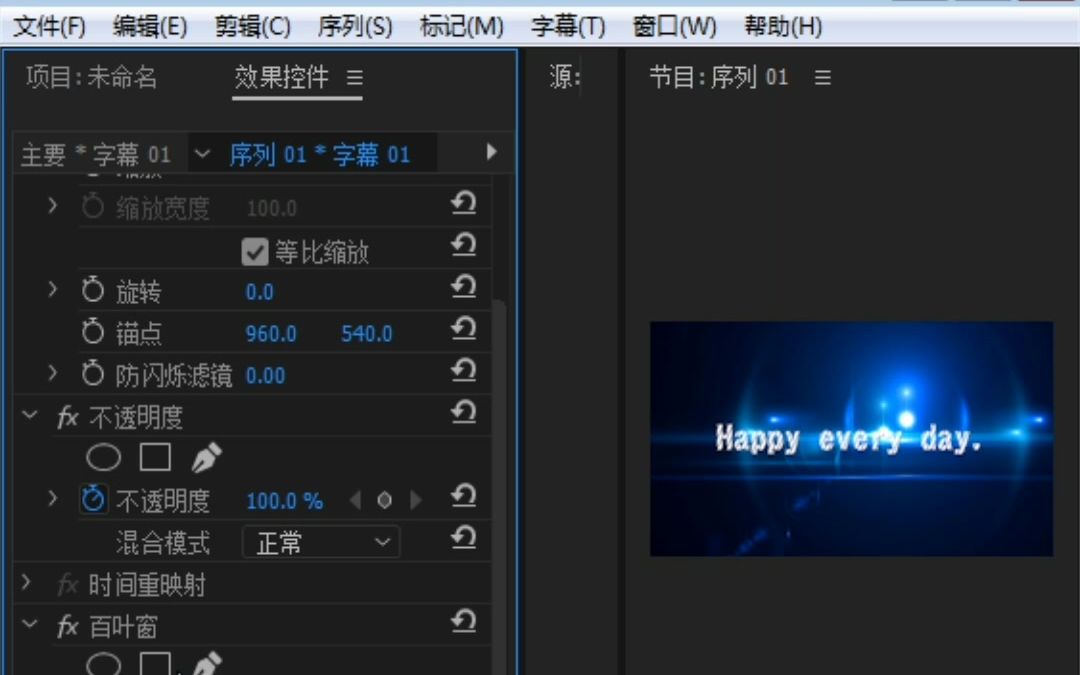
Task: Click the 960.0 anchor point value field
Action: (x=268, y=332)
